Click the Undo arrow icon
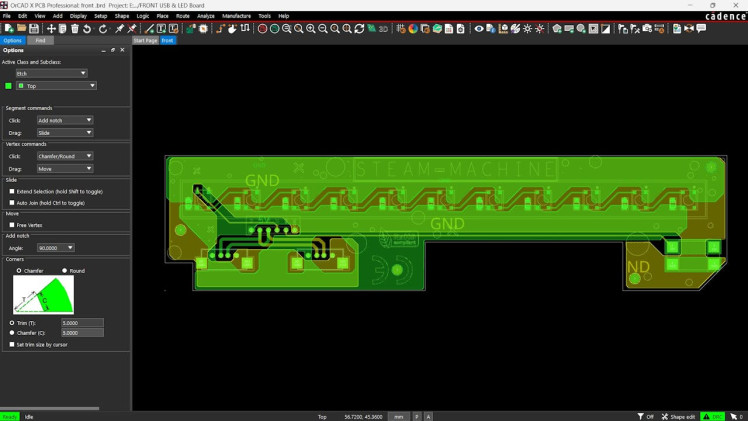The height and width of the screenshot is (421, 748). 87,29
